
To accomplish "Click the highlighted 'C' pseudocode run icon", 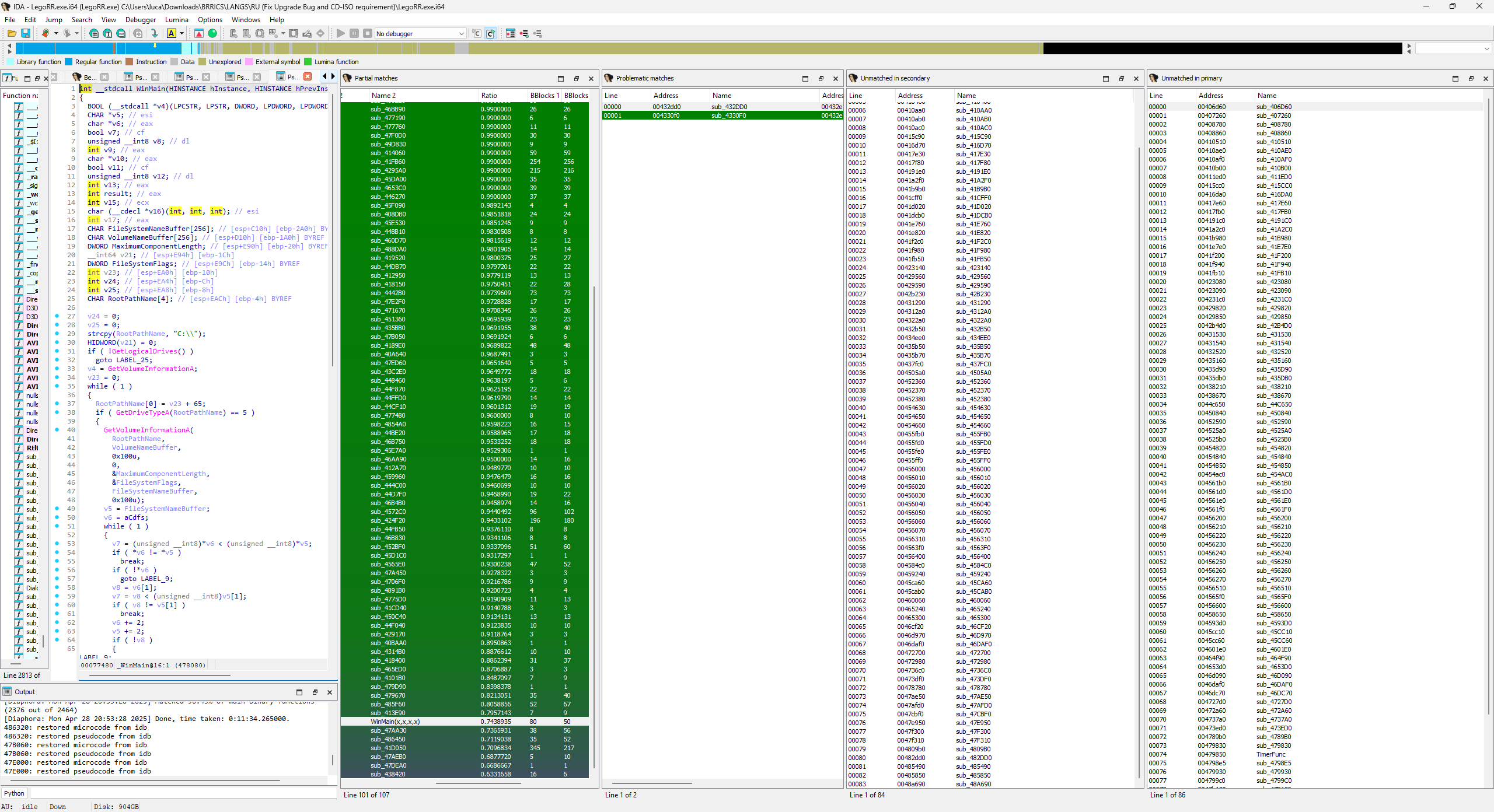I will pos(490,34).
